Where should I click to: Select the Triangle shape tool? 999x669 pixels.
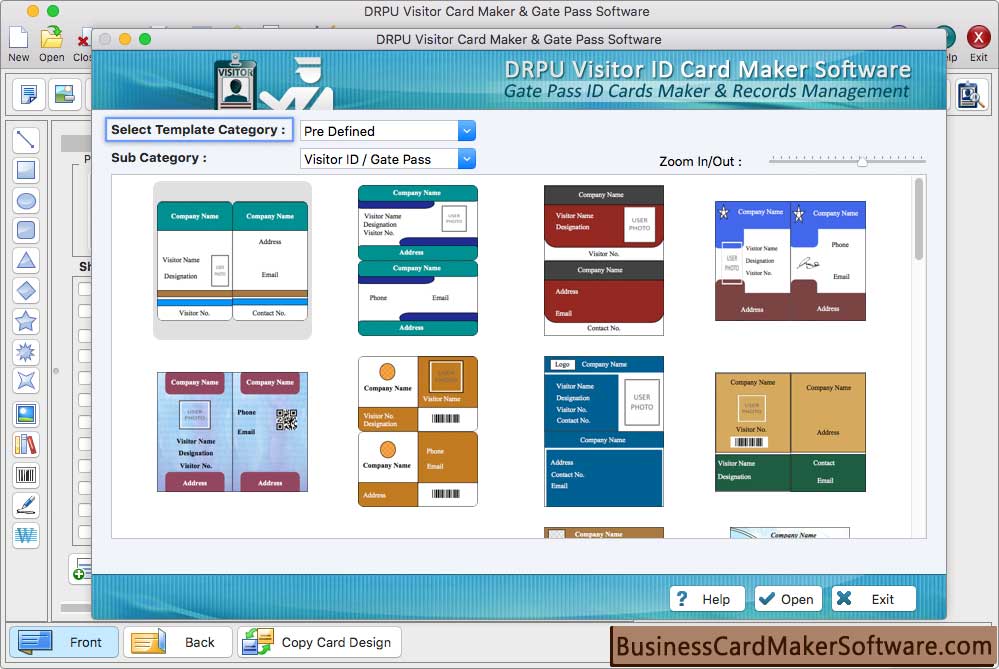(26, 261)
